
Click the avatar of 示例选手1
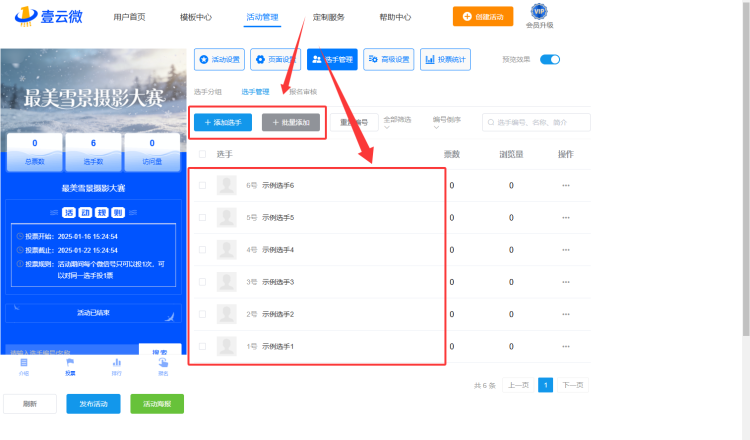pyautogui.click(x=227, y=346)
